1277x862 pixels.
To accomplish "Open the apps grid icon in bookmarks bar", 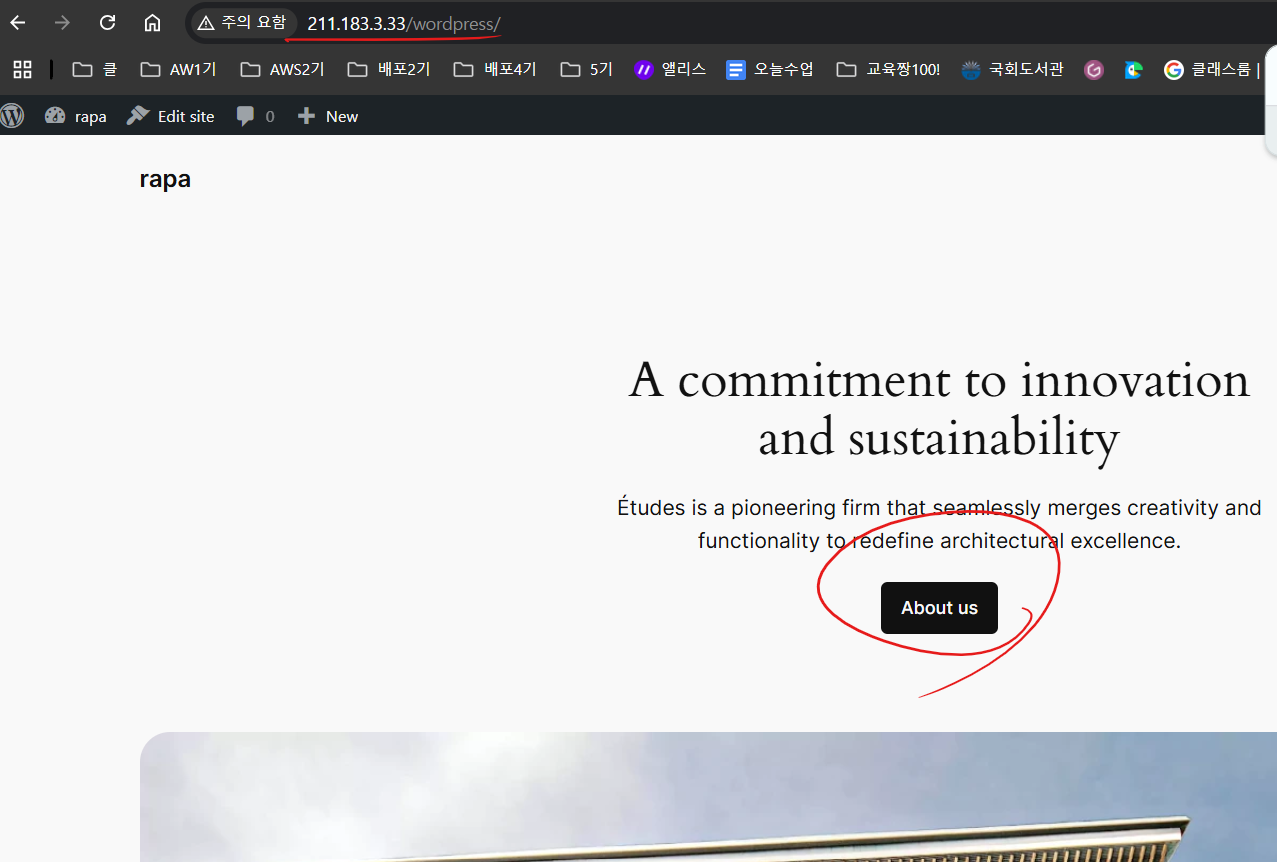I will click(x=22, y=69).
